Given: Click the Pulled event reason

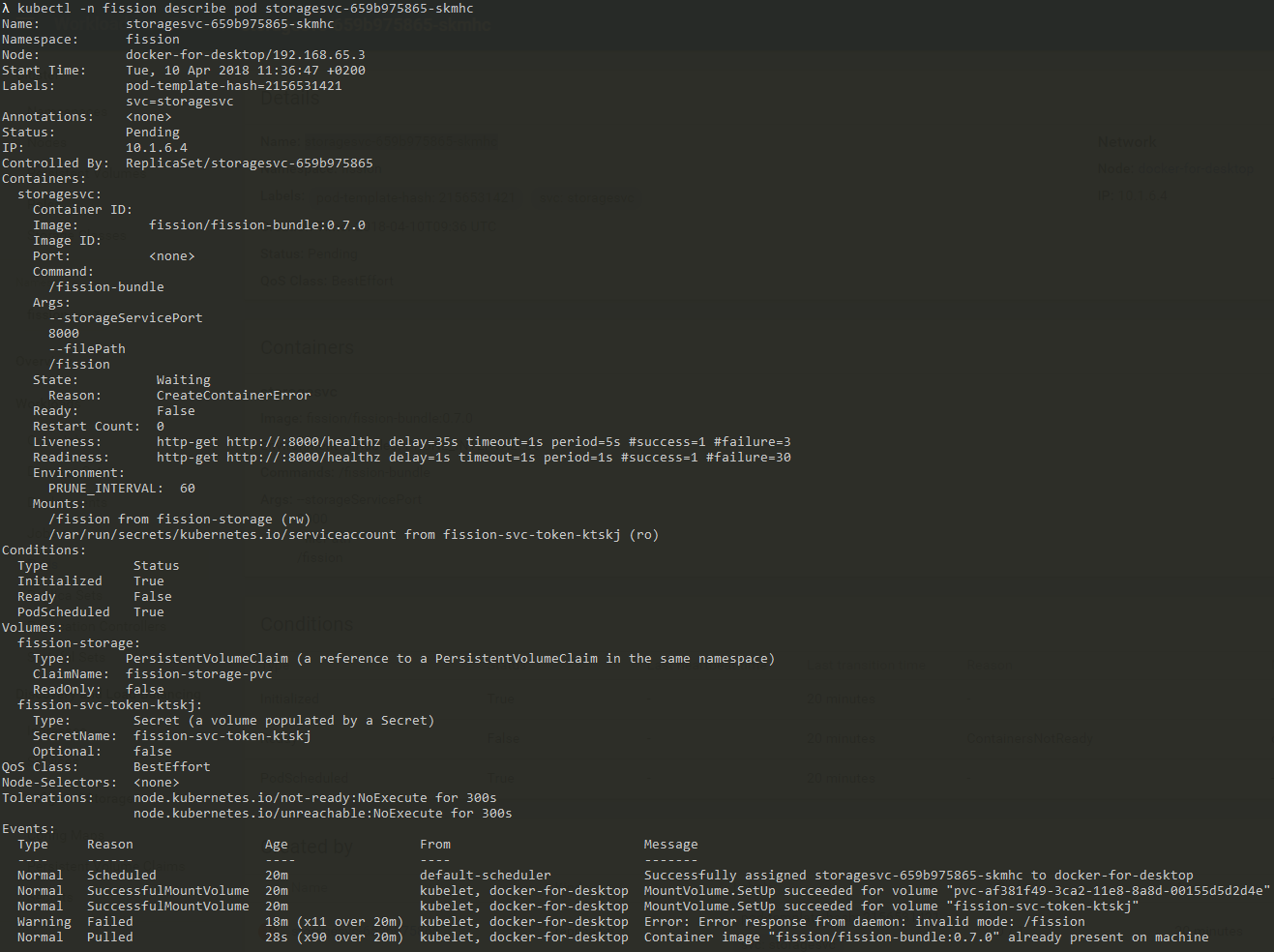Looking at the screenshot, I should click(110, 937).
